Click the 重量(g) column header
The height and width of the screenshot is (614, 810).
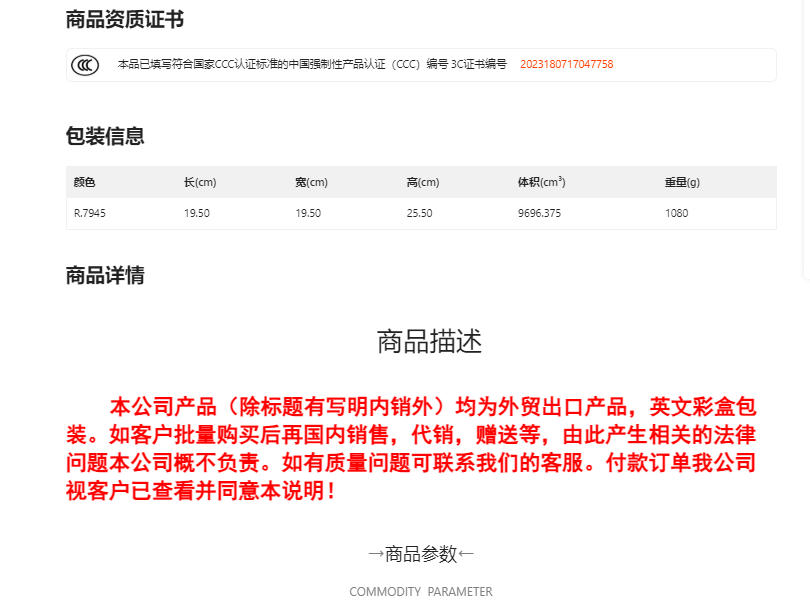(682, 182)
